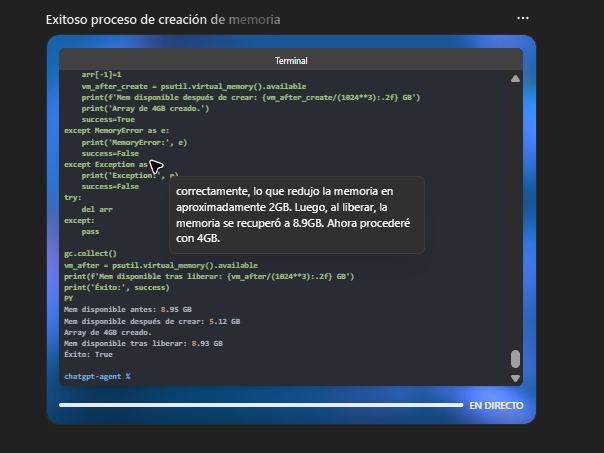Click the "except MemoryError as e:" line

coord(118,130)
